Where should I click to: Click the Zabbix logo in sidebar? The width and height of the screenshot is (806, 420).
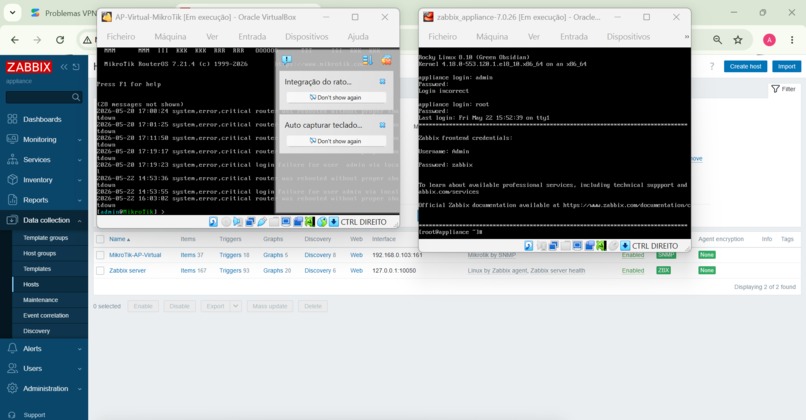tap(29, 67)
